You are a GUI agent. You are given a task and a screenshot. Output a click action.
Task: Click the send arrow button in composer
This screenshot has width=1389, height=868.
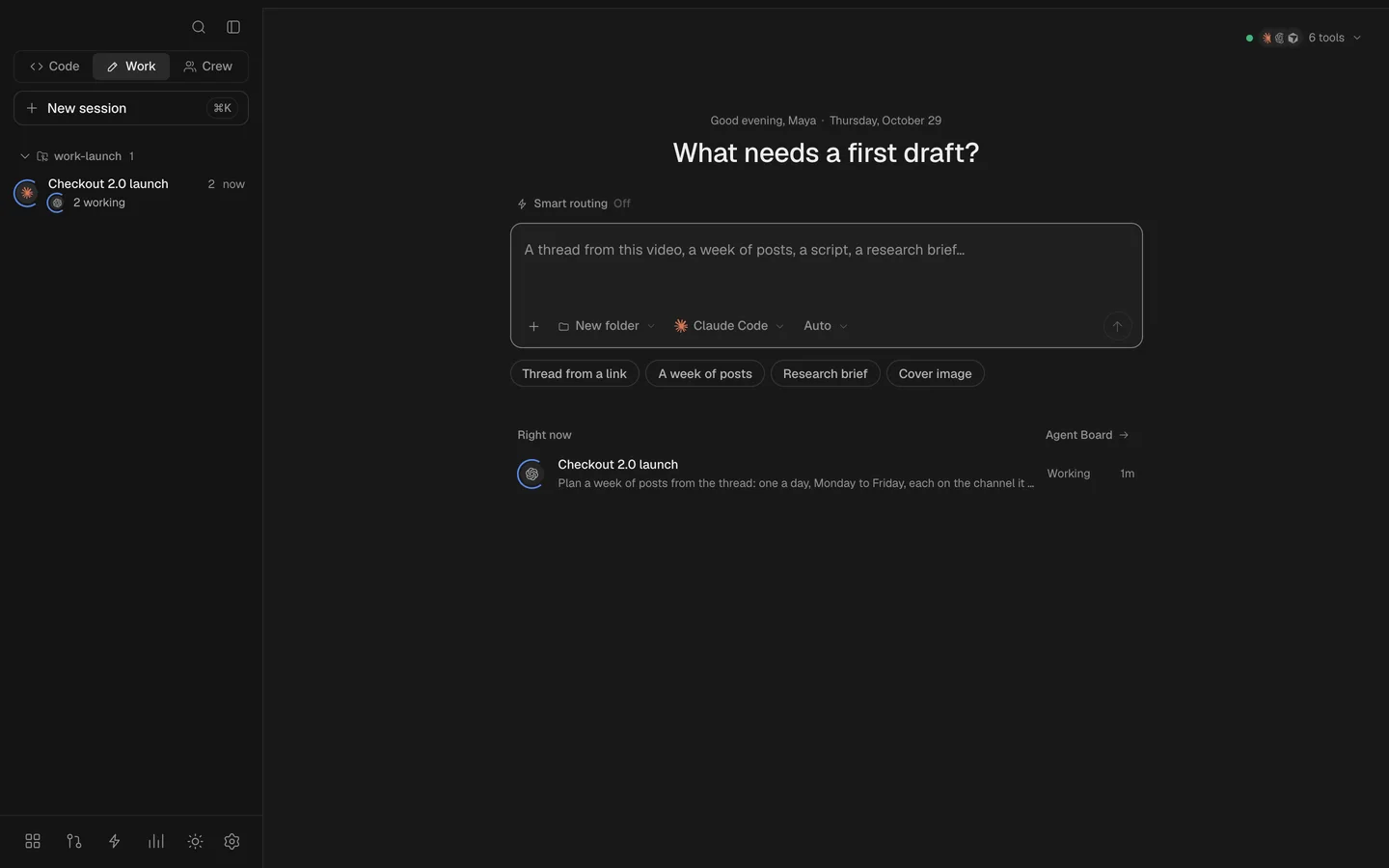(1117, 326)
